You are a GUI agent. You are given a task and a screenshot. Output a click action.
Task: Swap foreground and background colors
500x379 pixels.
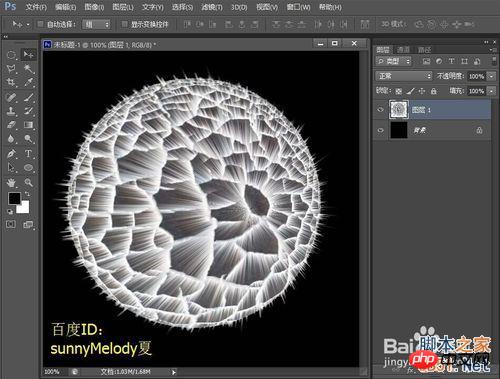[27, 193]
